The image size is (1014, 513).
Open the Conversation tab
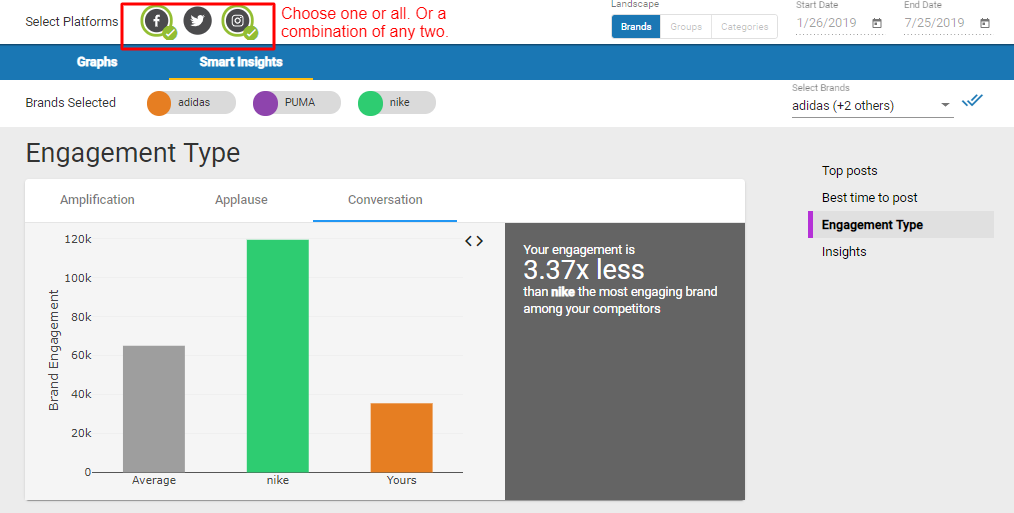385,200
